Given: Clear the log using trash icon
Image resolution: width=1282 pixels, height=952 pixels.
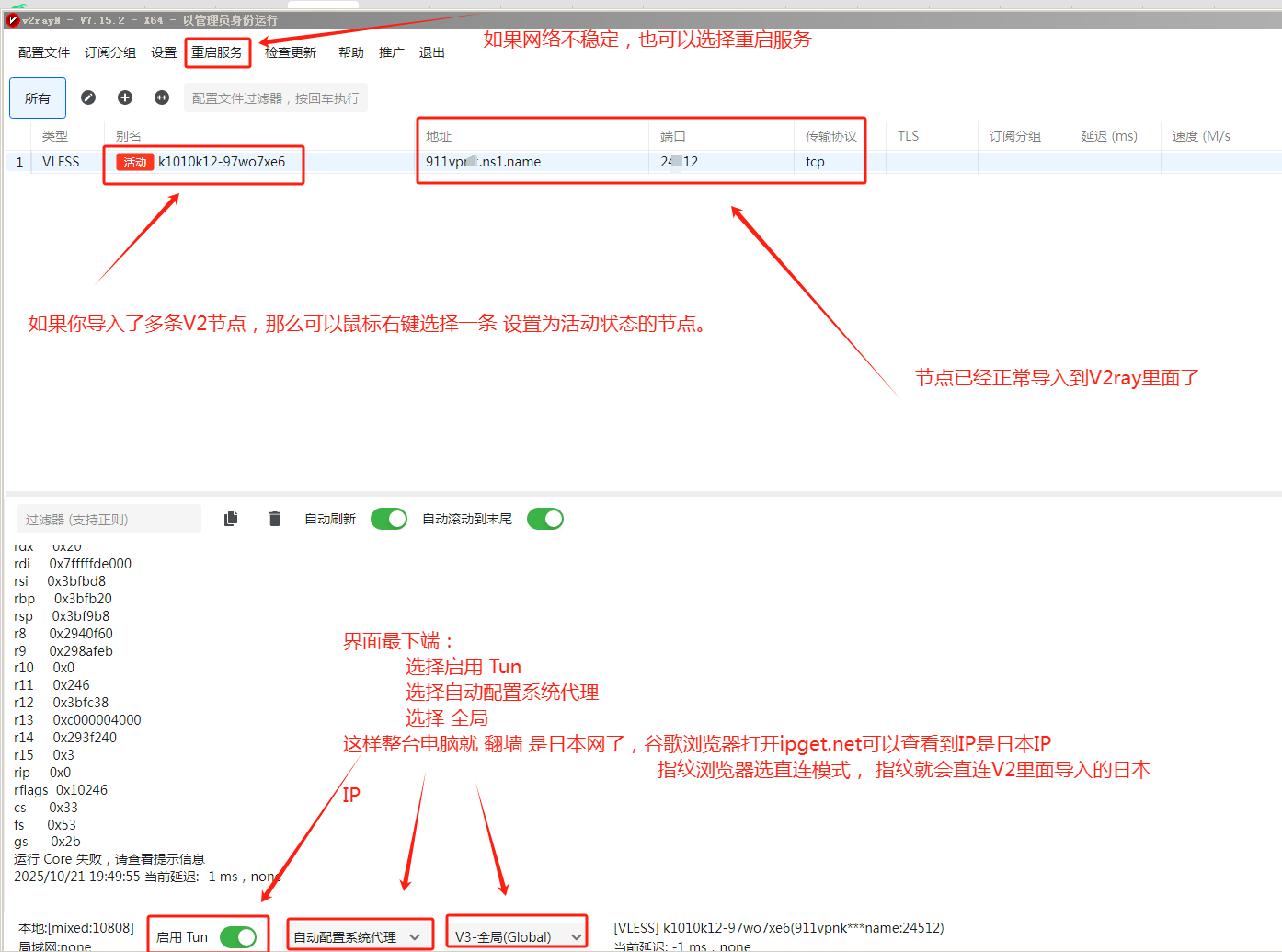Looking at the screenshot, I should (274, 519).
